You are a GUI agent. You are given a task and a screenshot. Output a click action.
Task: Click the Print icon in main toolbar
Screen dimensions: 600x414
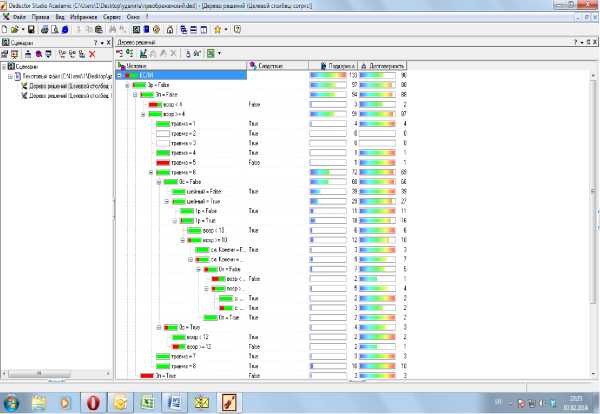tap(43, 29)
